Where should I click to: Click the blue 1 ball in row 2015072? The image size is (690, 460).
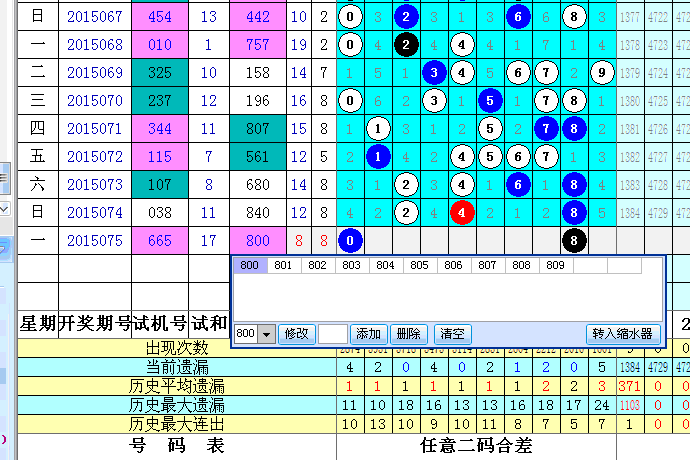pyautogui.click(x=378, y=157)
